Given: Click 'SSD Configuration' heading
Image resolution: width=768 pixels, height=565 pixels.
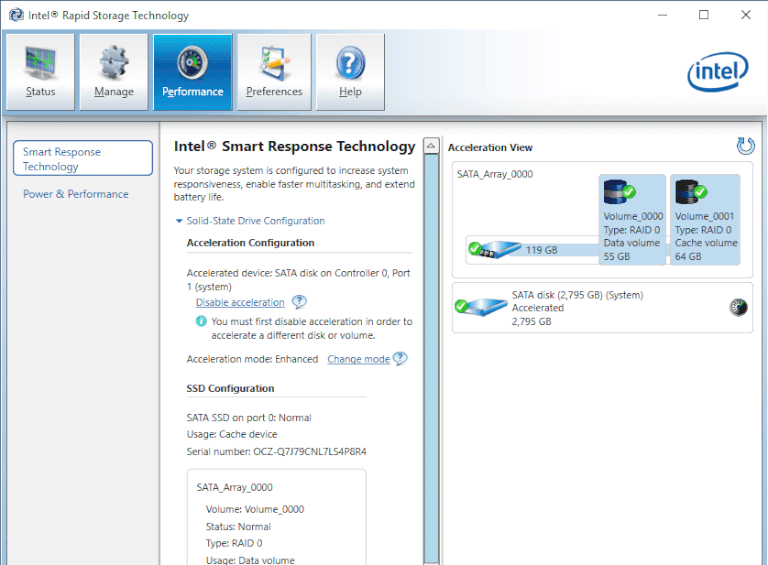Looking at the screenshot, I should pyautogui.click(x=230, y=389).
